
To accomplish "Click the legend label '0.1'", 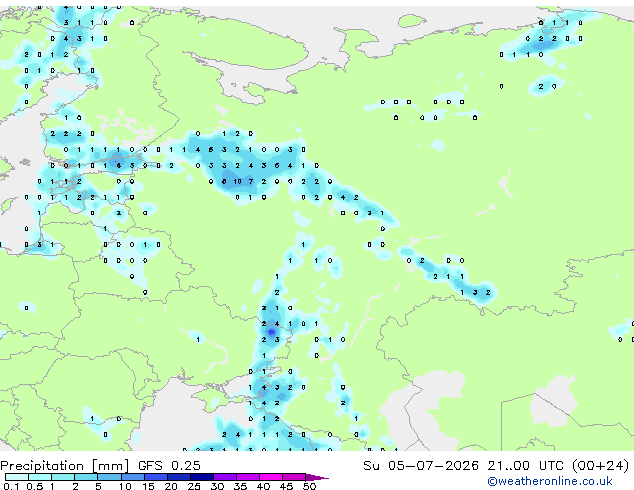I will [11, 486].
